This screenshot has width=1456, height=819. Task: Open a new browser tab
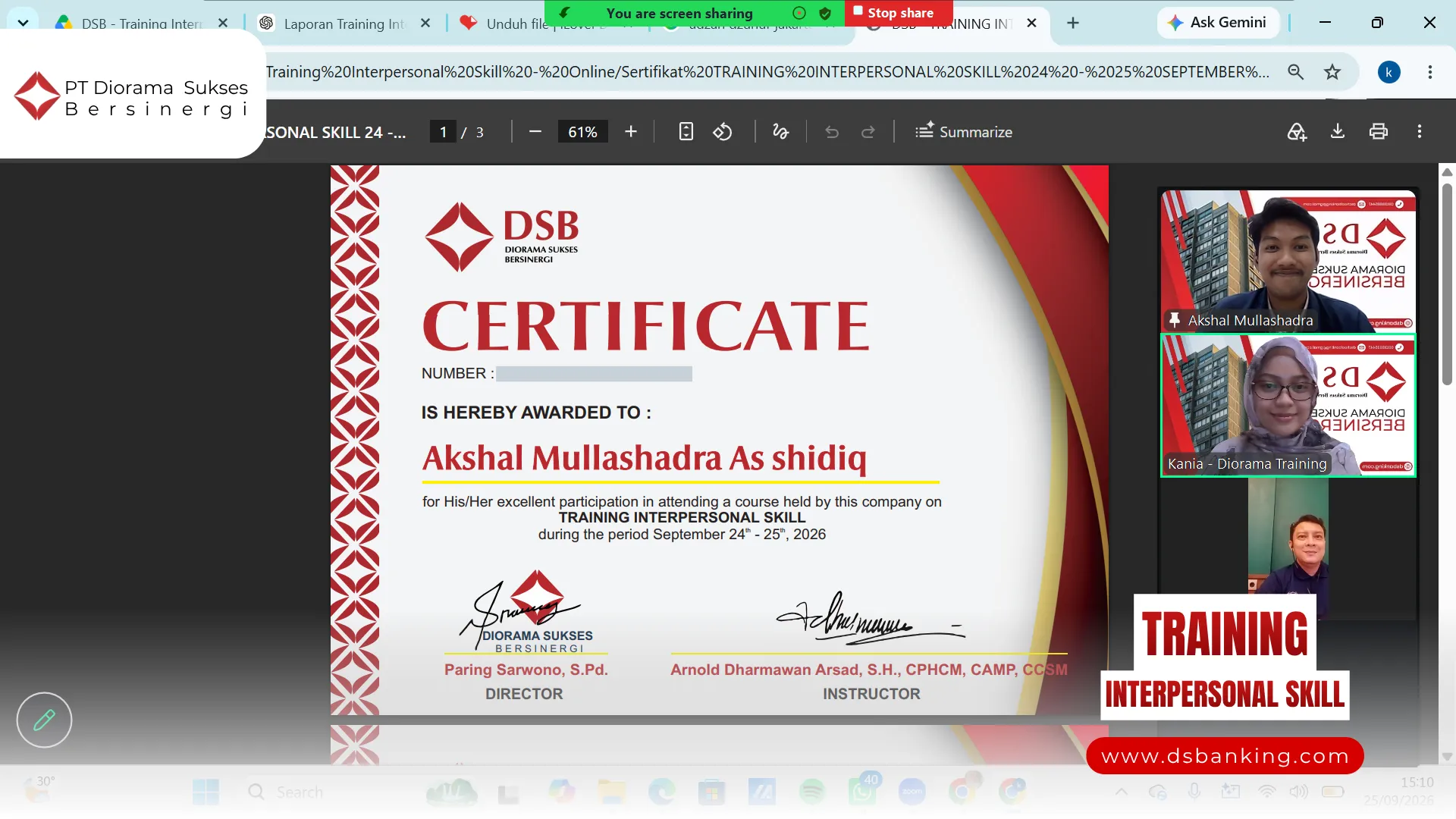[x=1073, y=23]
